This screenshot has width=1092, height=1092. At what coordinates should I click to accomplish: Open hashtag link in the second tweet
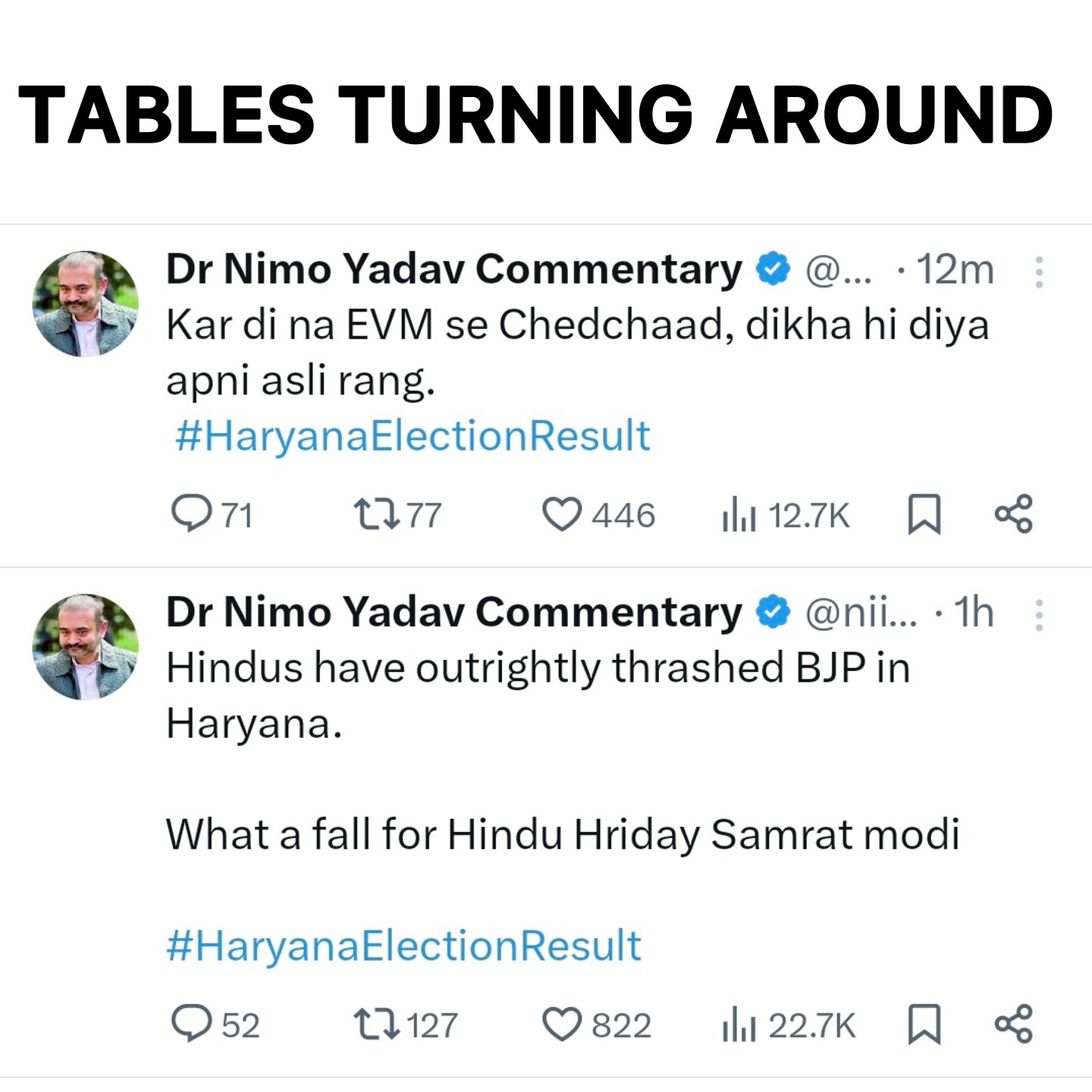(x=403, y=946)
